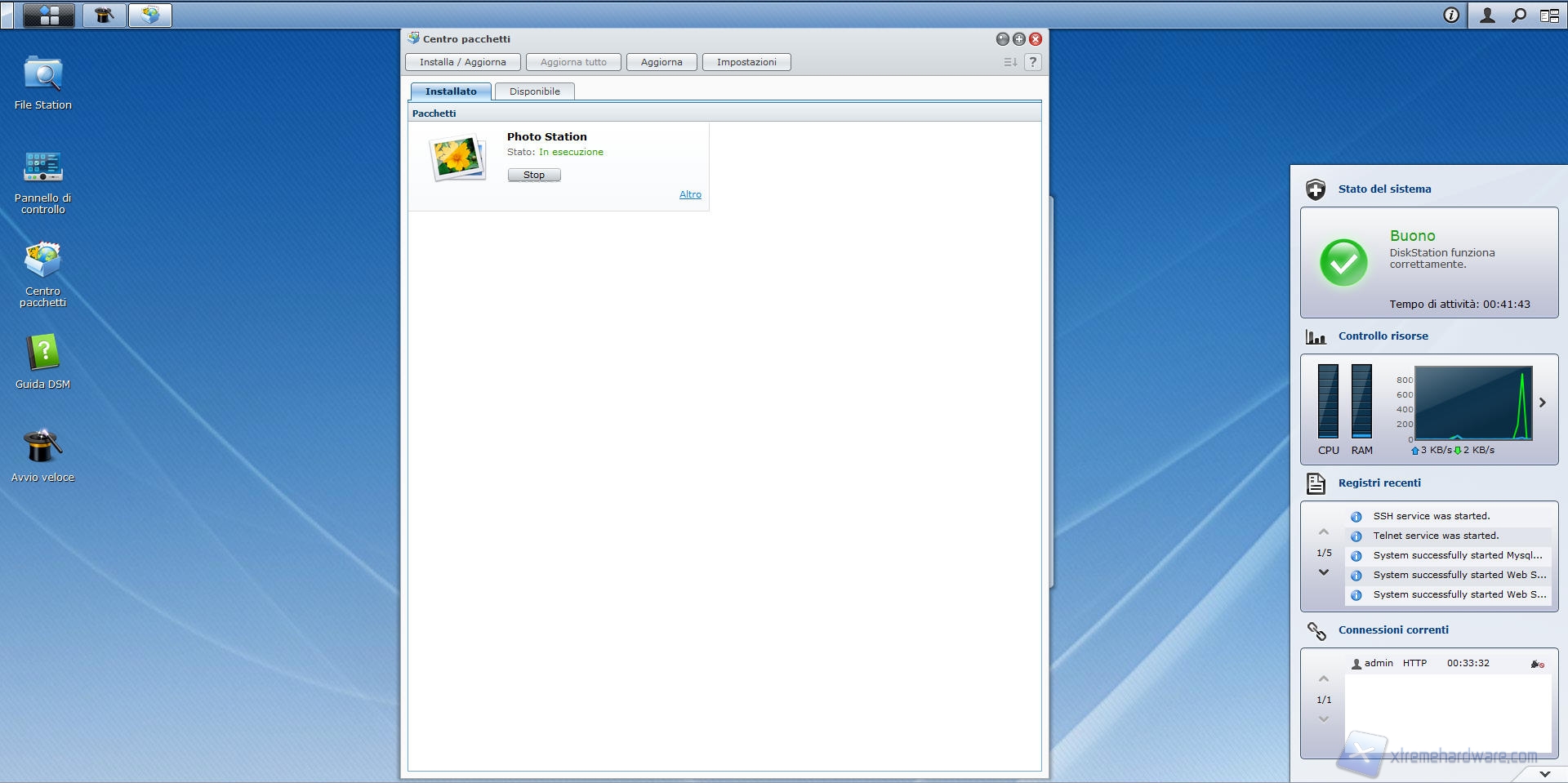The width and height of the screenshot is (1568, 783).
Task: Open the main menu grid icon
Action: (49, 15)
